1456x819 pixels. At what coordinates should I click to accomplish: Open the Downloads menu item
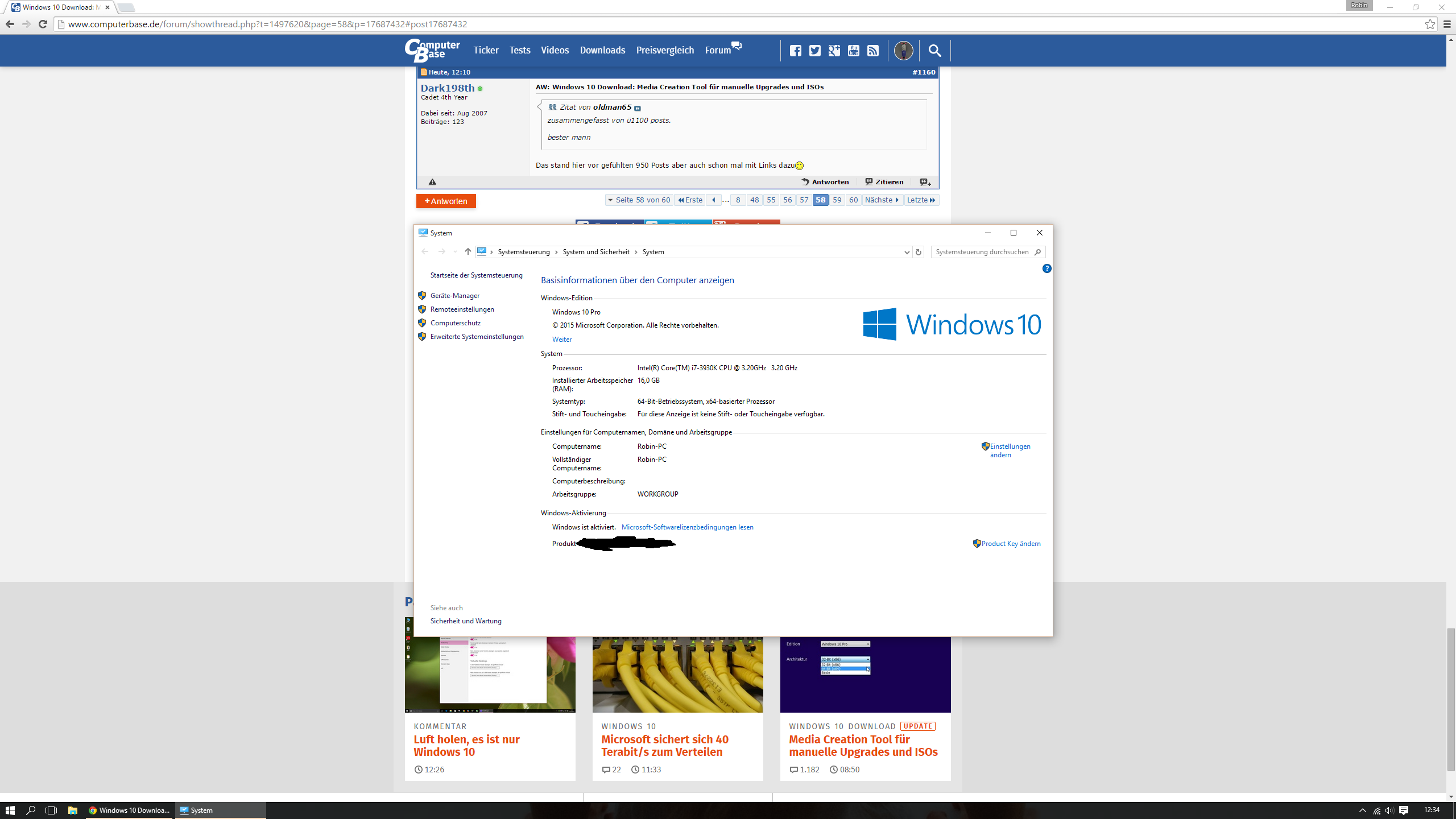pos(602,50)
